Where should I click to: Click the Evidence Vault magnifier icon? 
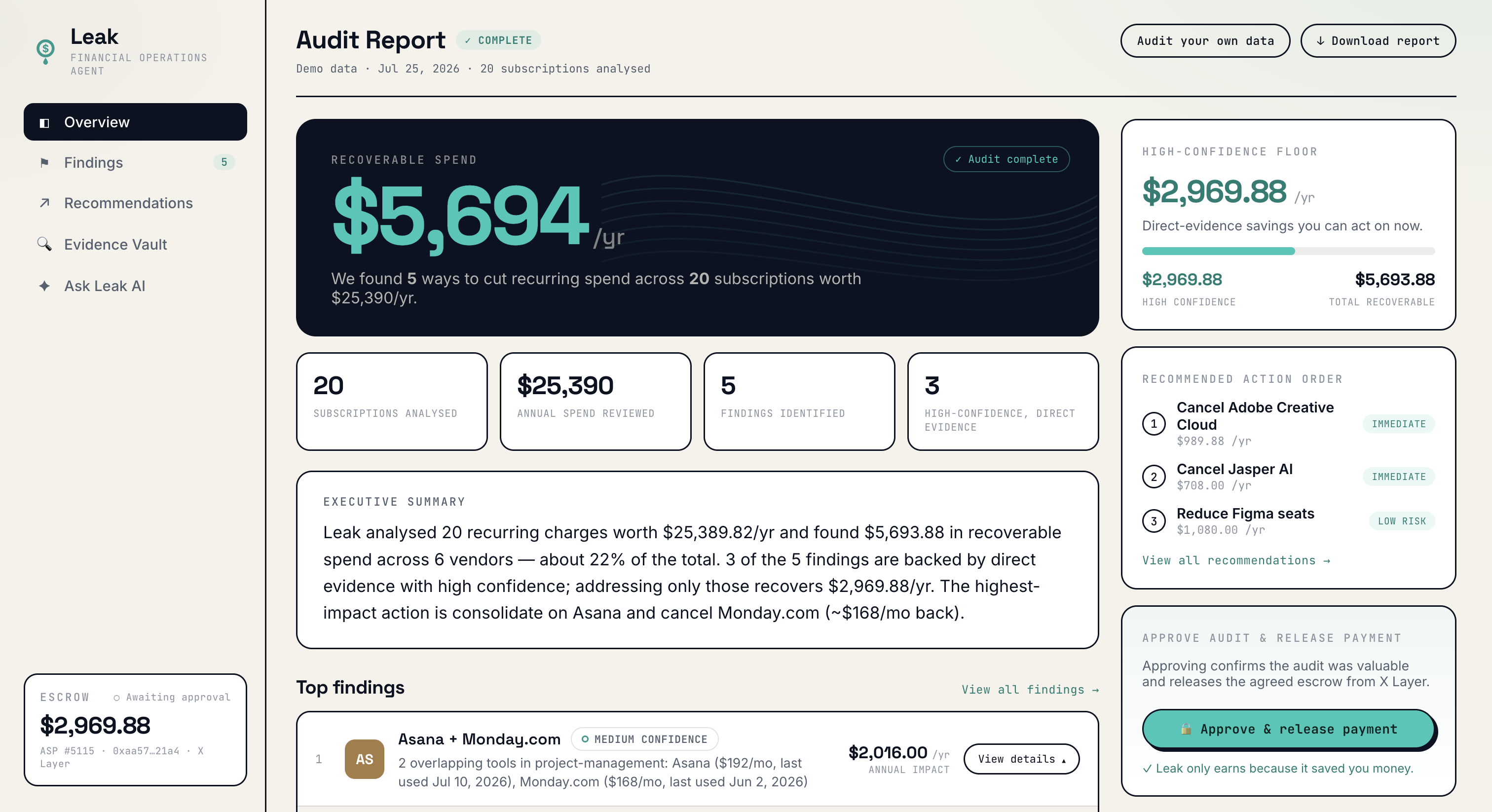pos(44,244)
